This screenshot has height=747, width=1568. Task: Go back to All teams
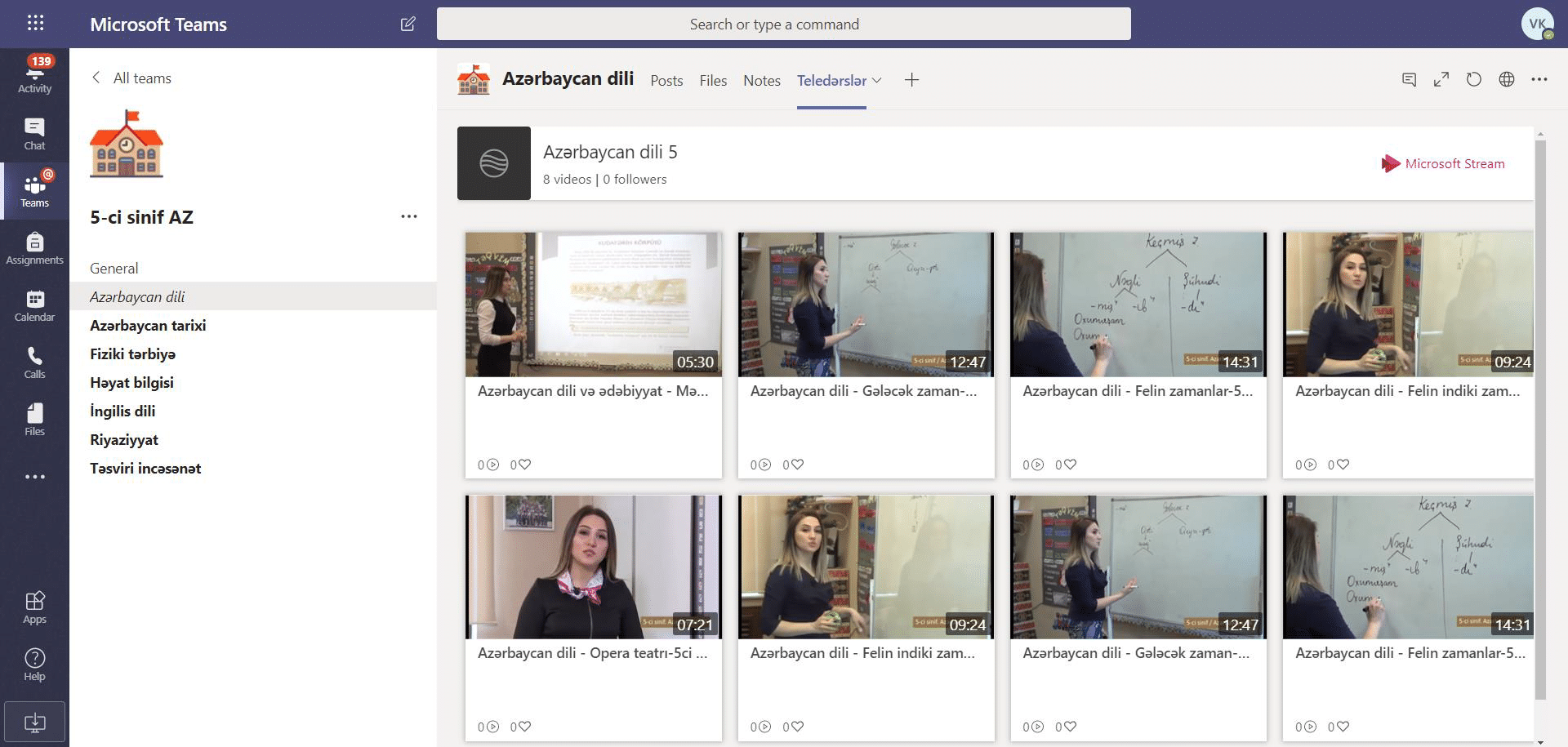tap(131, 78)
